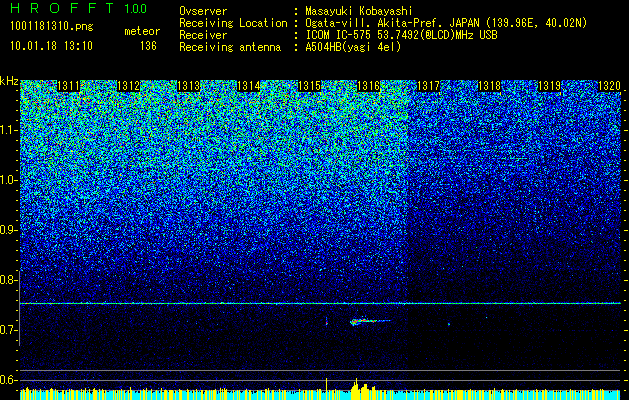Click the meteor count value 136

pyautogui.click(x=148, y=46)
